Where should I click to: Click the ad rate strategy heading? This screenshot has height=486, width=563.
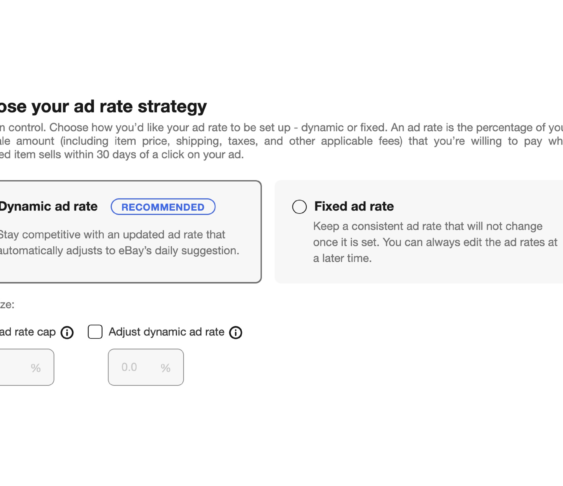click(x=103, y=107)
